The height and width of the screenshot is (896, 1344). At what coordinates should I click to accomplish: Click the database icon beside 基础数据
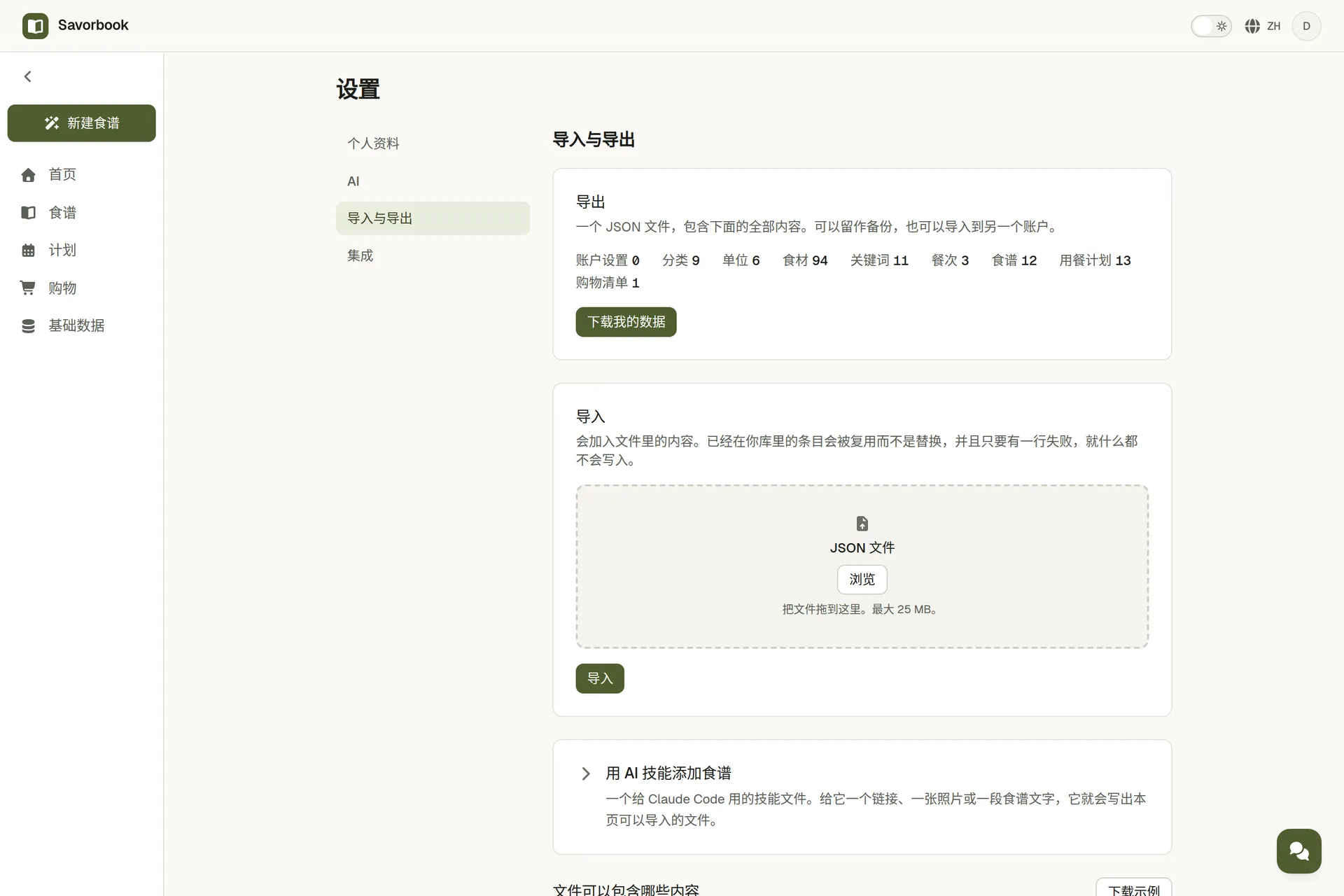(28, 326)
